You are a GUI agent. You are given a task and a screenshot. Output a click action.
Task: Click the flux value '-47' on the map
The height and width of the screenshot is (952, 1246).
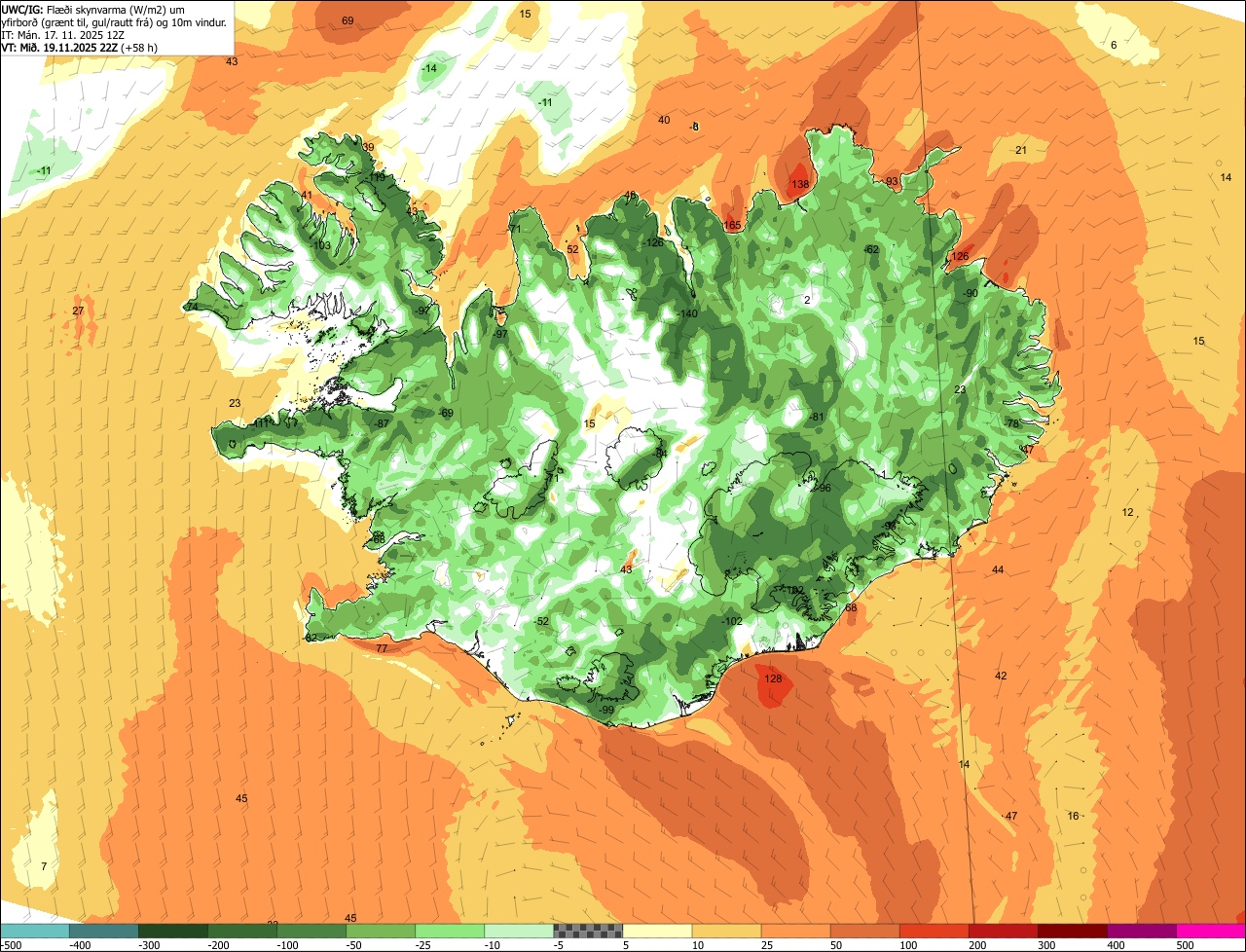coord(1009,817)
